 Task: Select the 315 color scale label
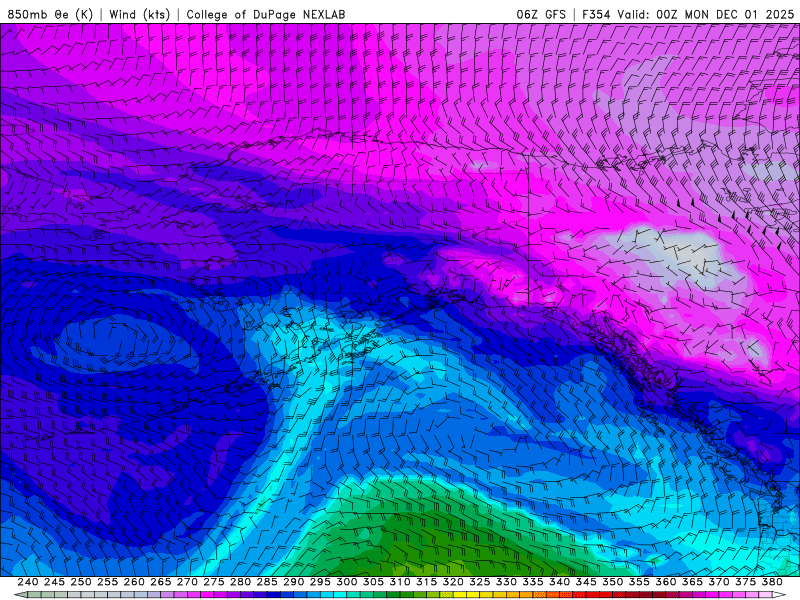pos(427,582)
